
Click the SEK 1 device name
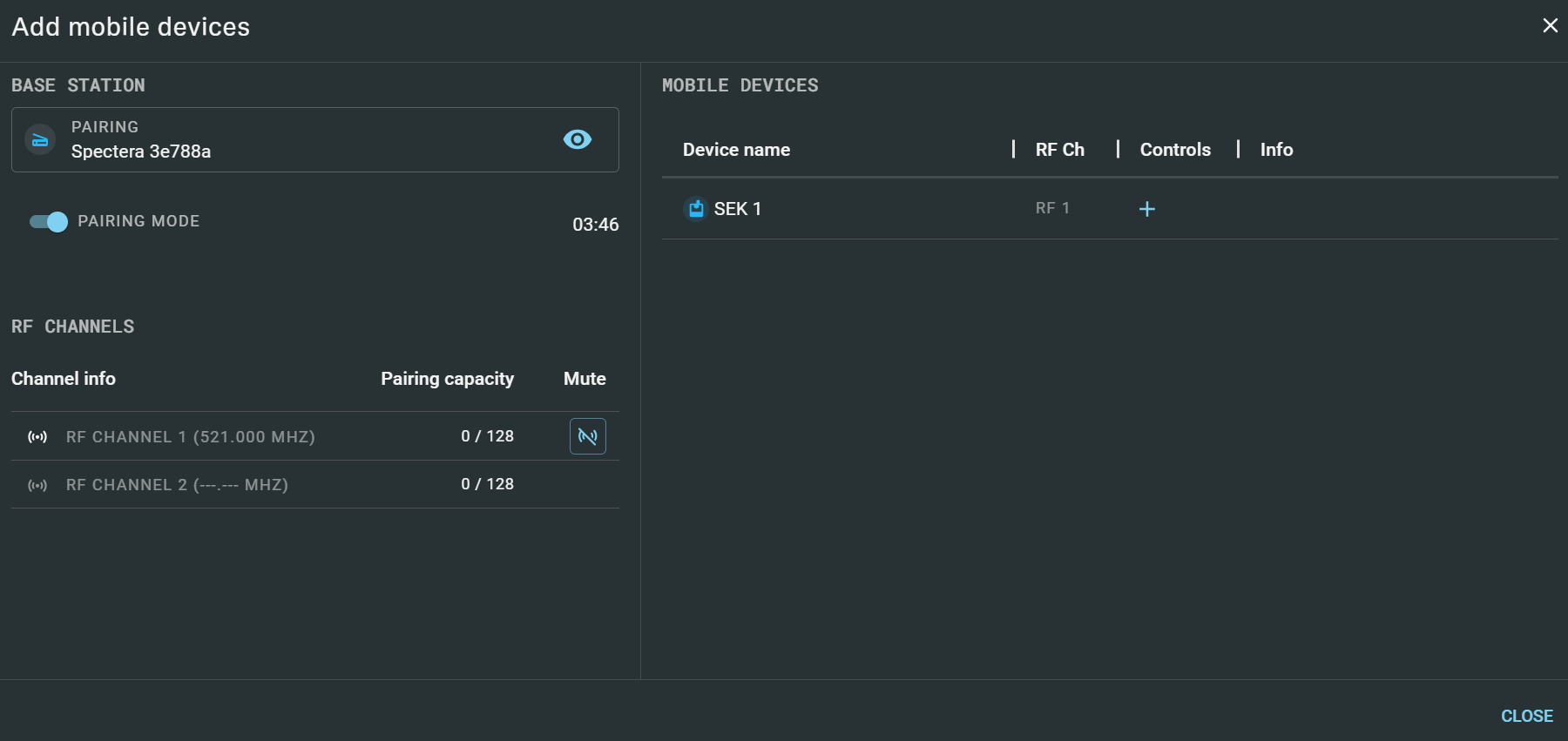click(737, 209)
